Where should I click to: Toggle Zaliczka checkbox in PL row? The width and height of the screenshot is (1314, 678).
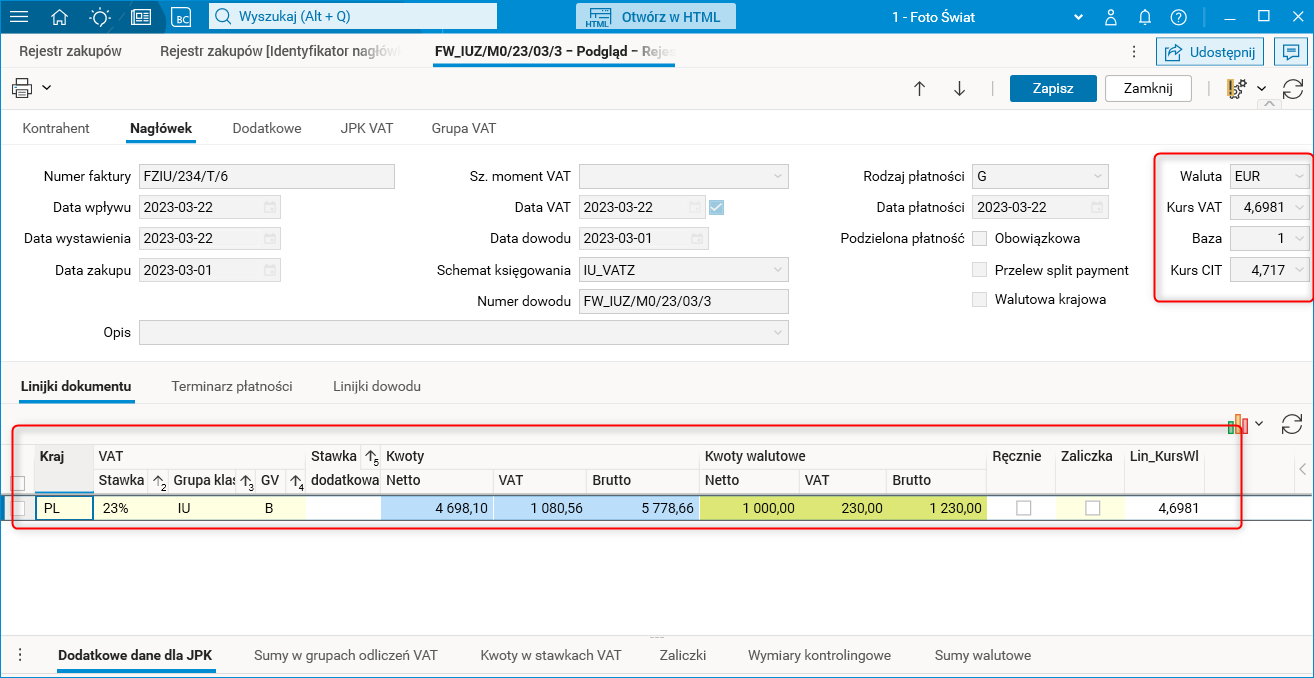tap(1092, 508)
